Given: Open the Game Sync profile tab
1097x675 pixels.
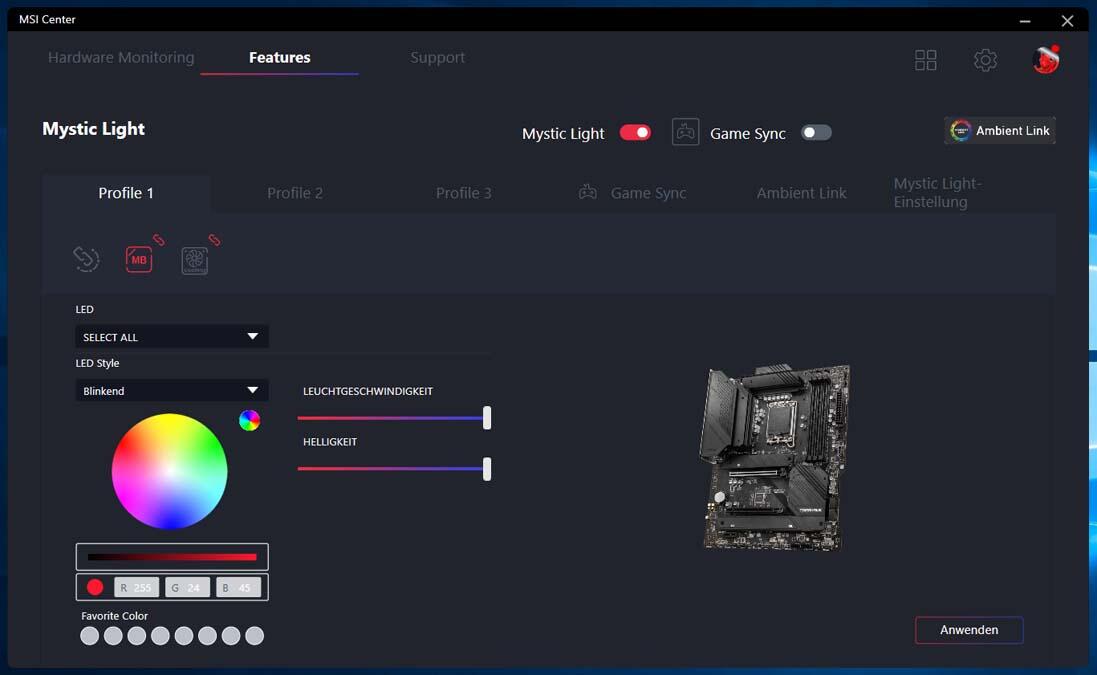Looking at the screenshot, I should pos(632,193).
